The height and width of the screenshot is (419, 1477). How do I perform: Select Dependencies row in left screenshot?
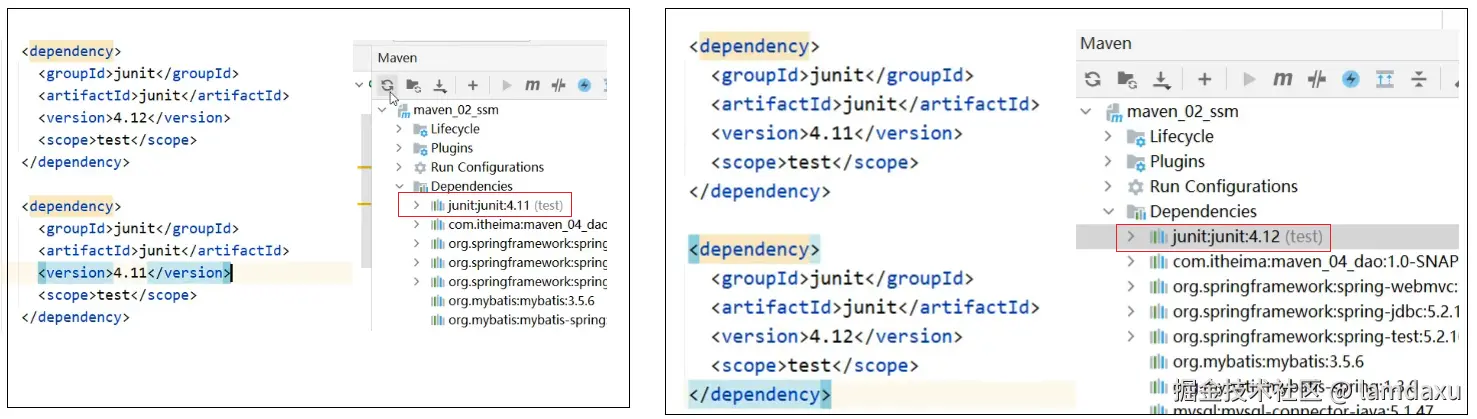[489, 186]
